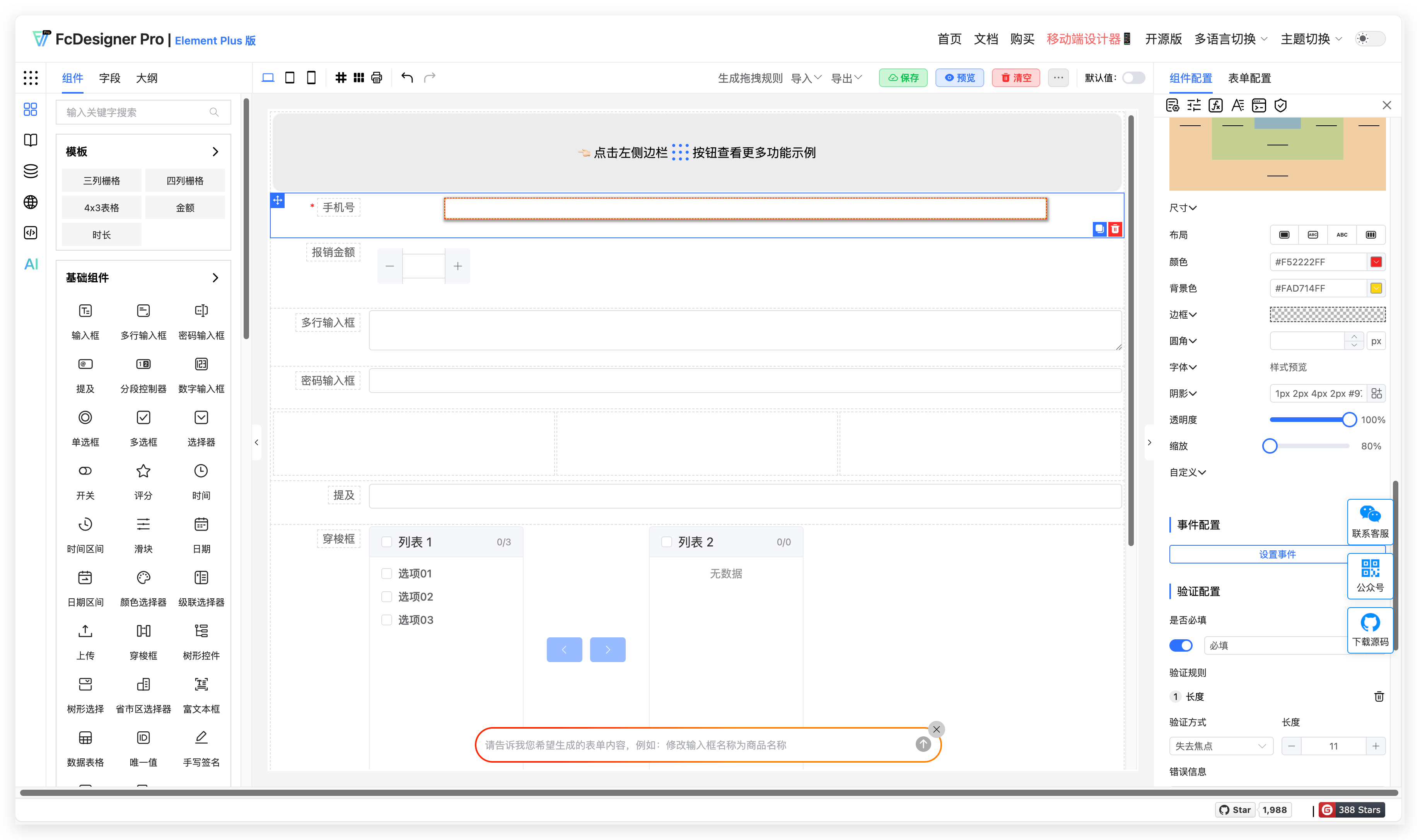Open the validation shield panel icon
Image resolution: width=1420 pixels, height=840 pixels.
(1281, 105)
